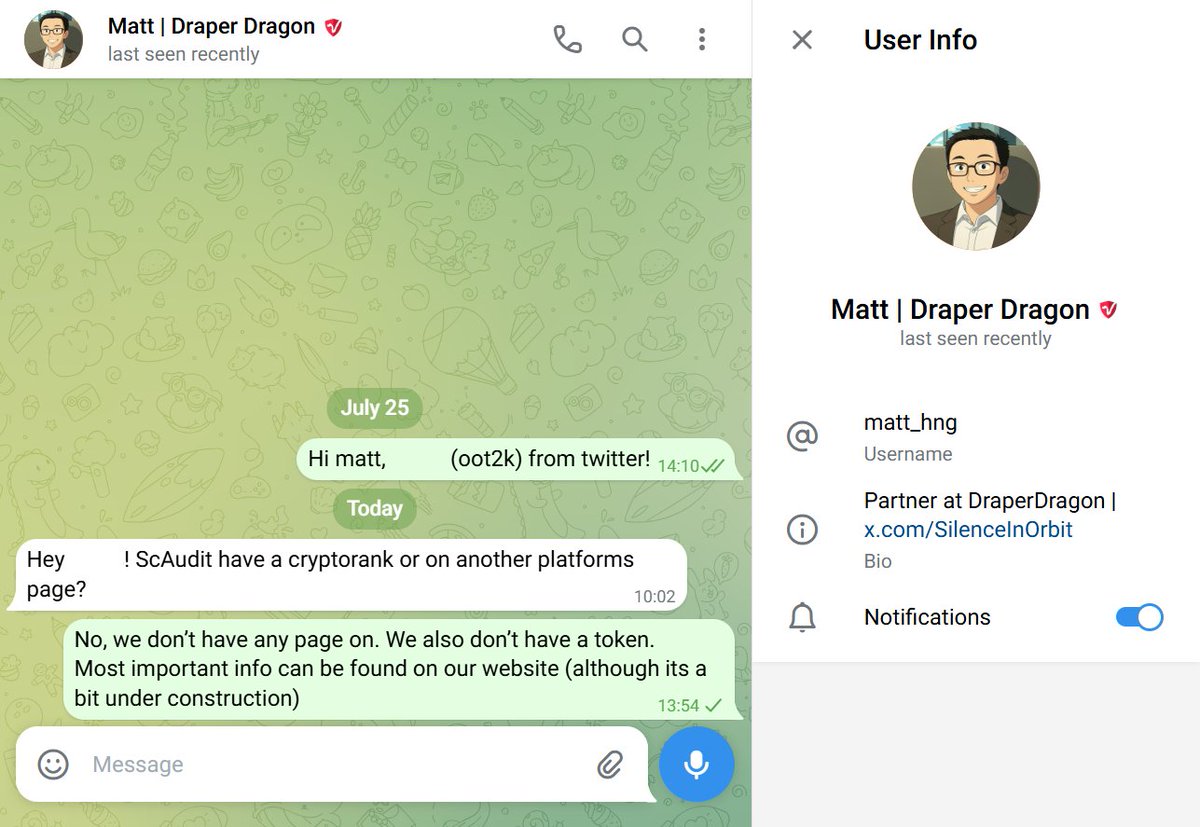Select the "No, we don't have any page" message
This screenshot has width=1200, height=827.
[x=399, y=669]
